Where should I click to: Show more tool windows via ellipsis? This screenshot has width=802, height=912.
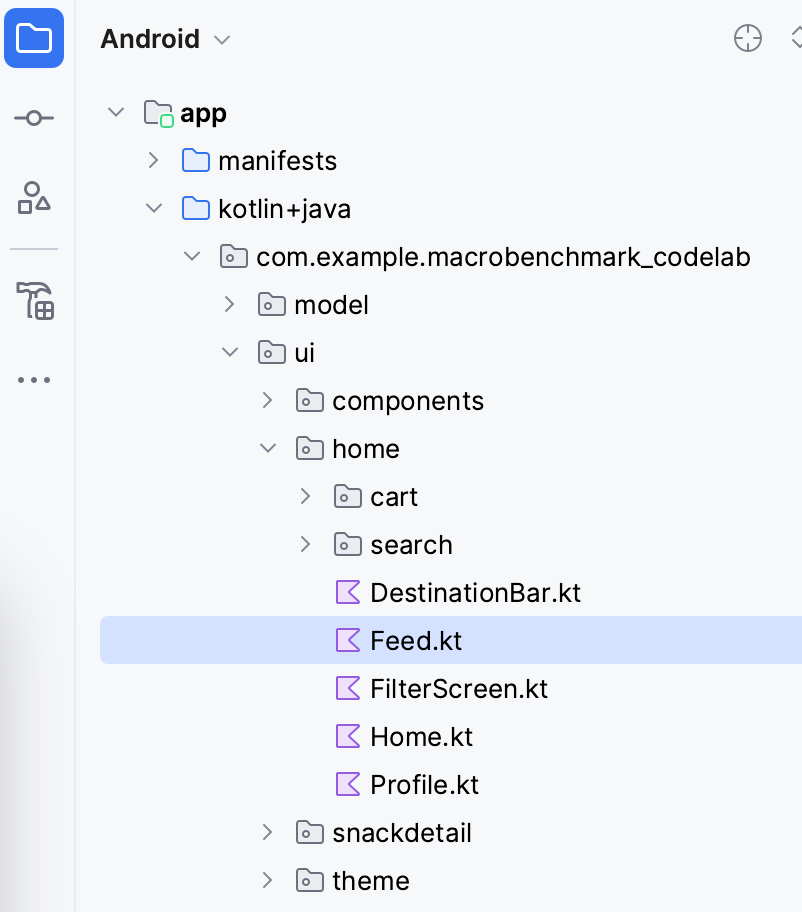tap(34, 380)
